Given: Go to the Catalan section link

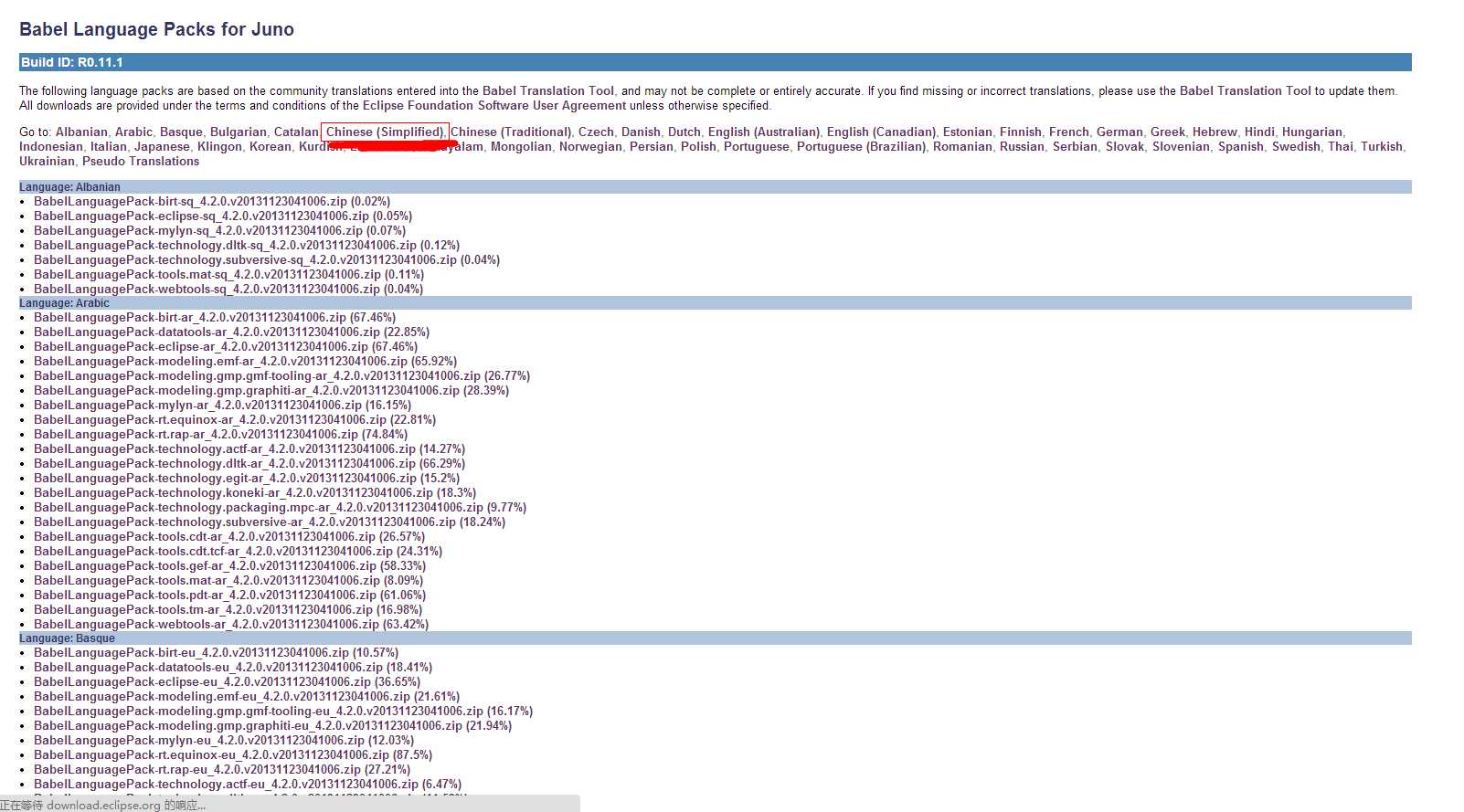Looking at the screenshot, I should [x=296, y=132].
